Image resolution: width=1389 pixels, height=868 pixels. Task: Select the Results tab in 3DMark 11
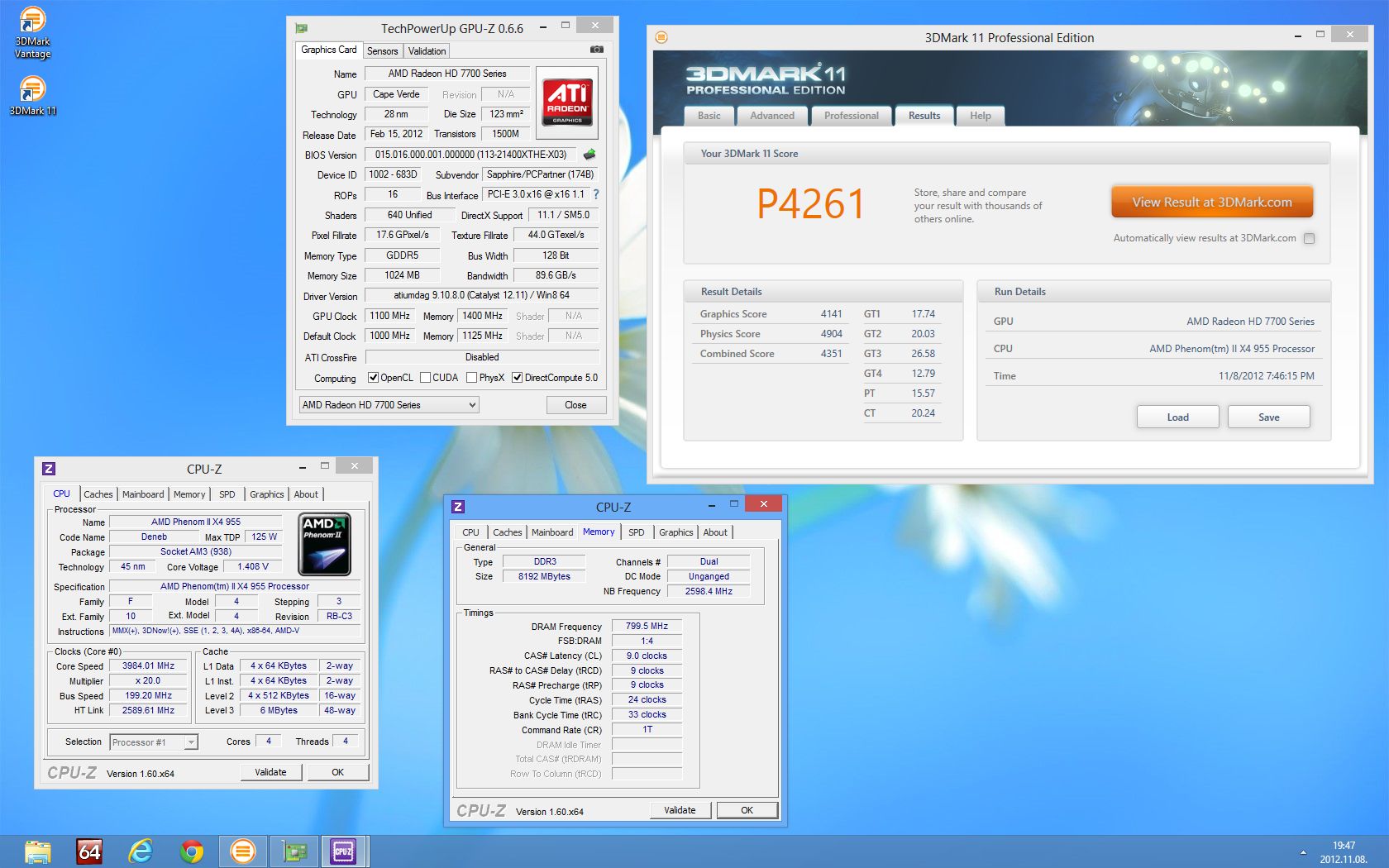(924, 116)
